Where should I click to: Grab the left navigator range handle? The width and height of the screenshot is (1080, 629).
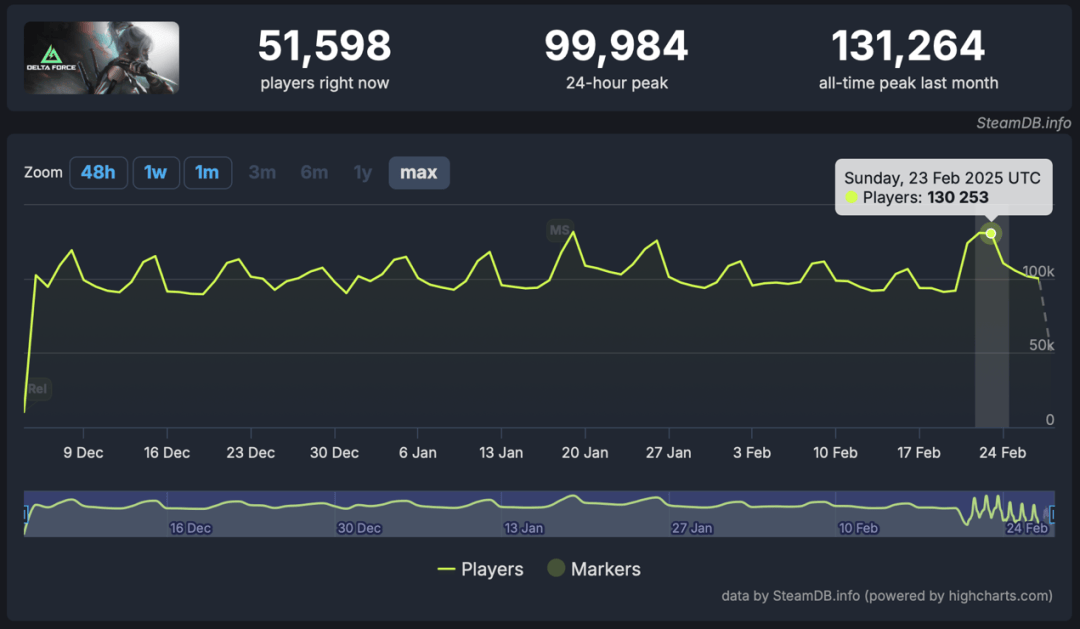pyautogui.click(x=25, y=514)
